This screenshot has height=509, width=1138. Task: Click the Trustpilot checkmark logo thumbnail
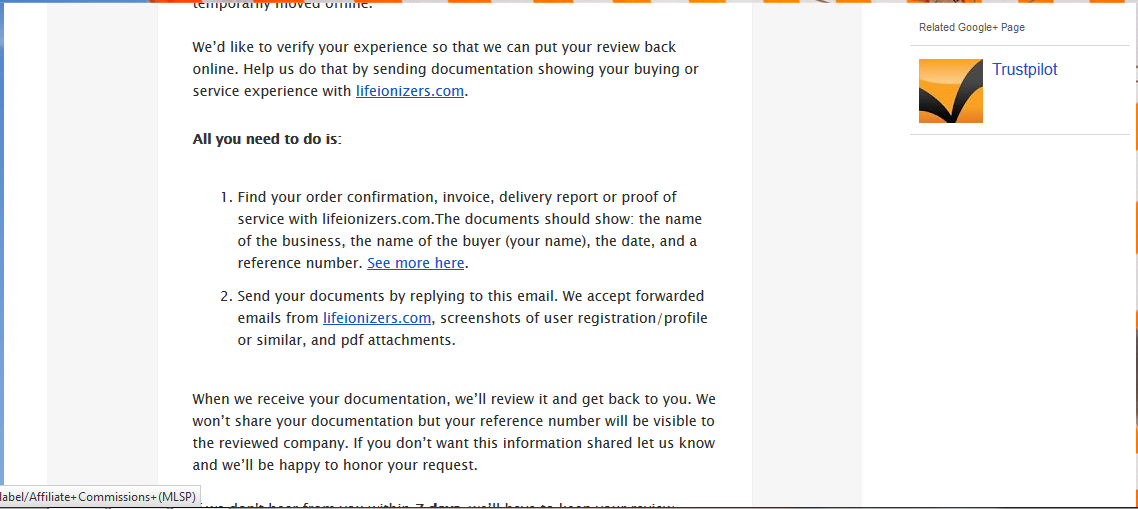pyautogui.click(x=951, y=91)
